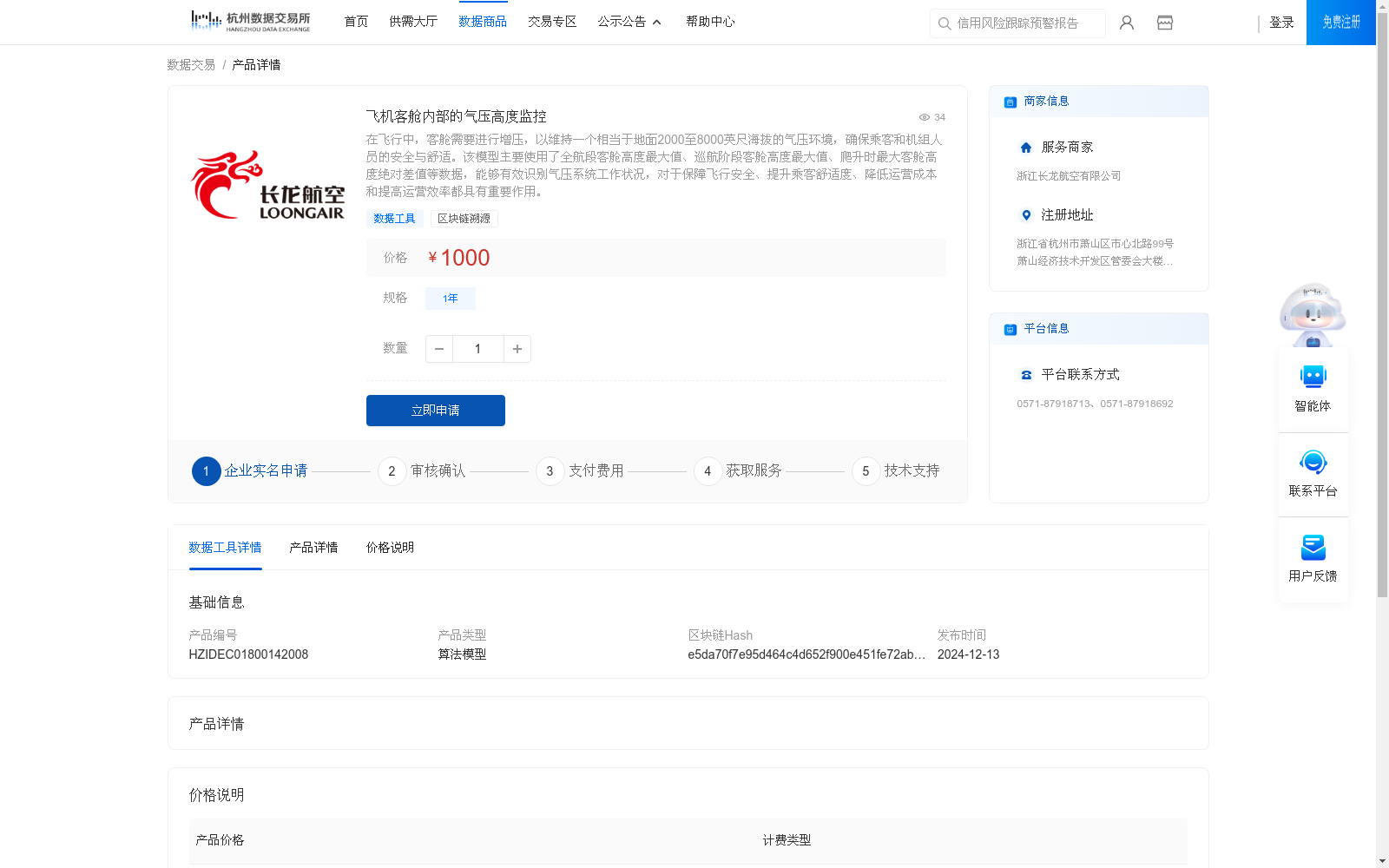Click the search magnifier icon
The height and width of the screenshot is (868, 1389).
point(944,23)
